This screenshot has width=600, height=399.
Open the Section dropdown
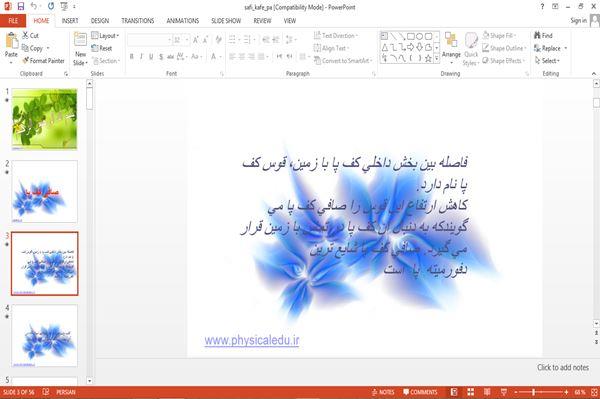(x=106, y=60)
